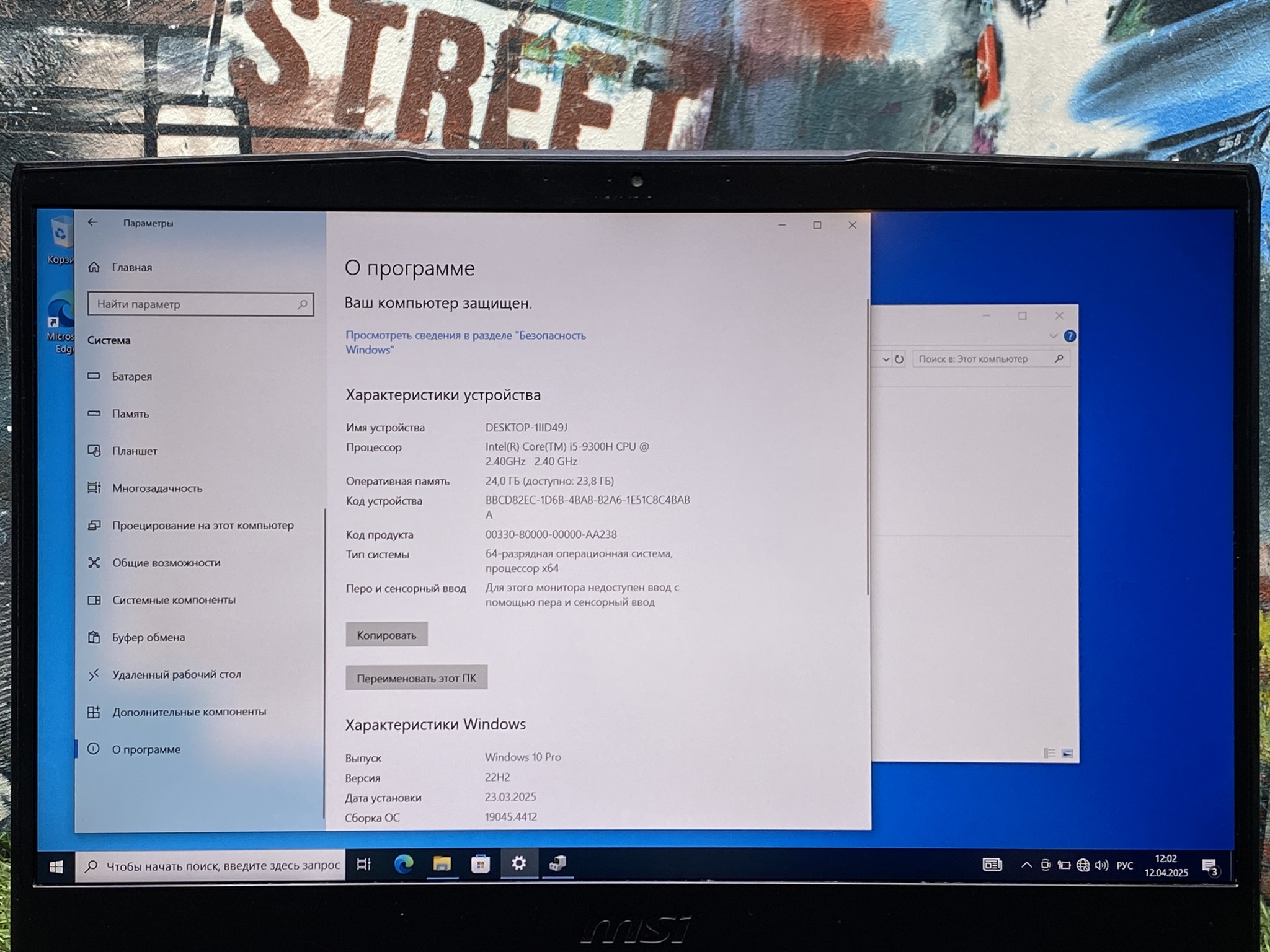1270x952 pixels.
Task: Open the Главная home page
Action: pos(131,267)
